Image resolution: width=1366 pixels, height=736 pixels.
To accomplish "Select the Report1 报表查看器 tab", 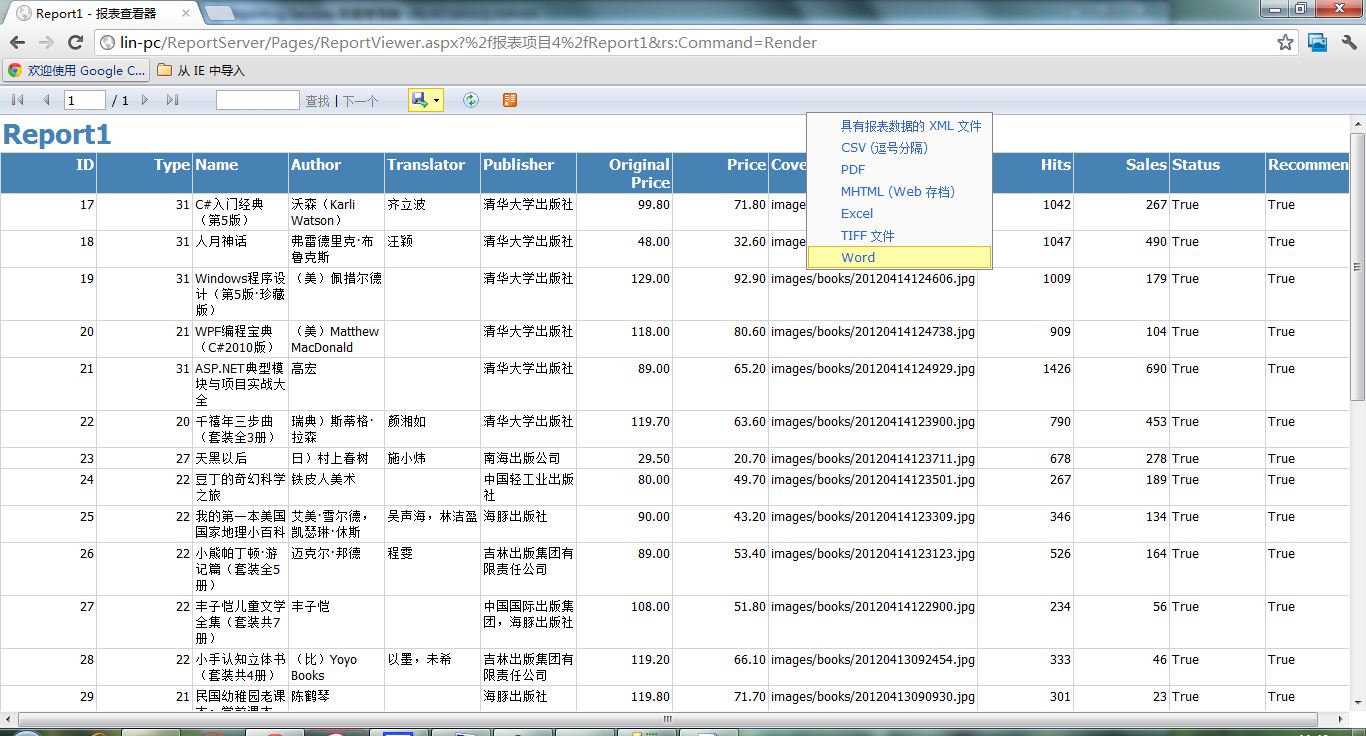I will coord(100,14).
